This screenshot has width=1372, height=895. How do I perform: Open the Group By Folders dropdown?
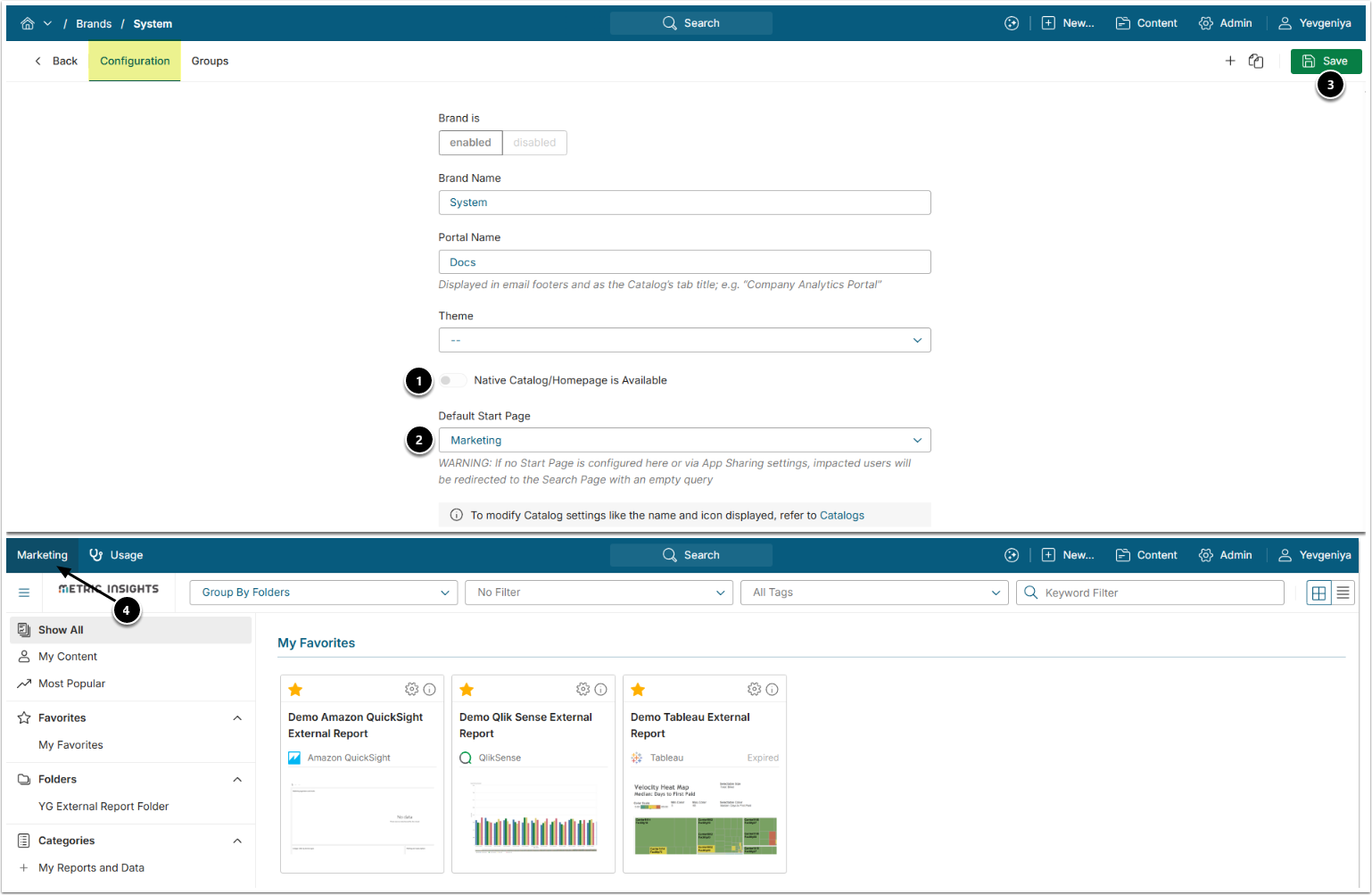pyautogui.click(x=324, y=593)
